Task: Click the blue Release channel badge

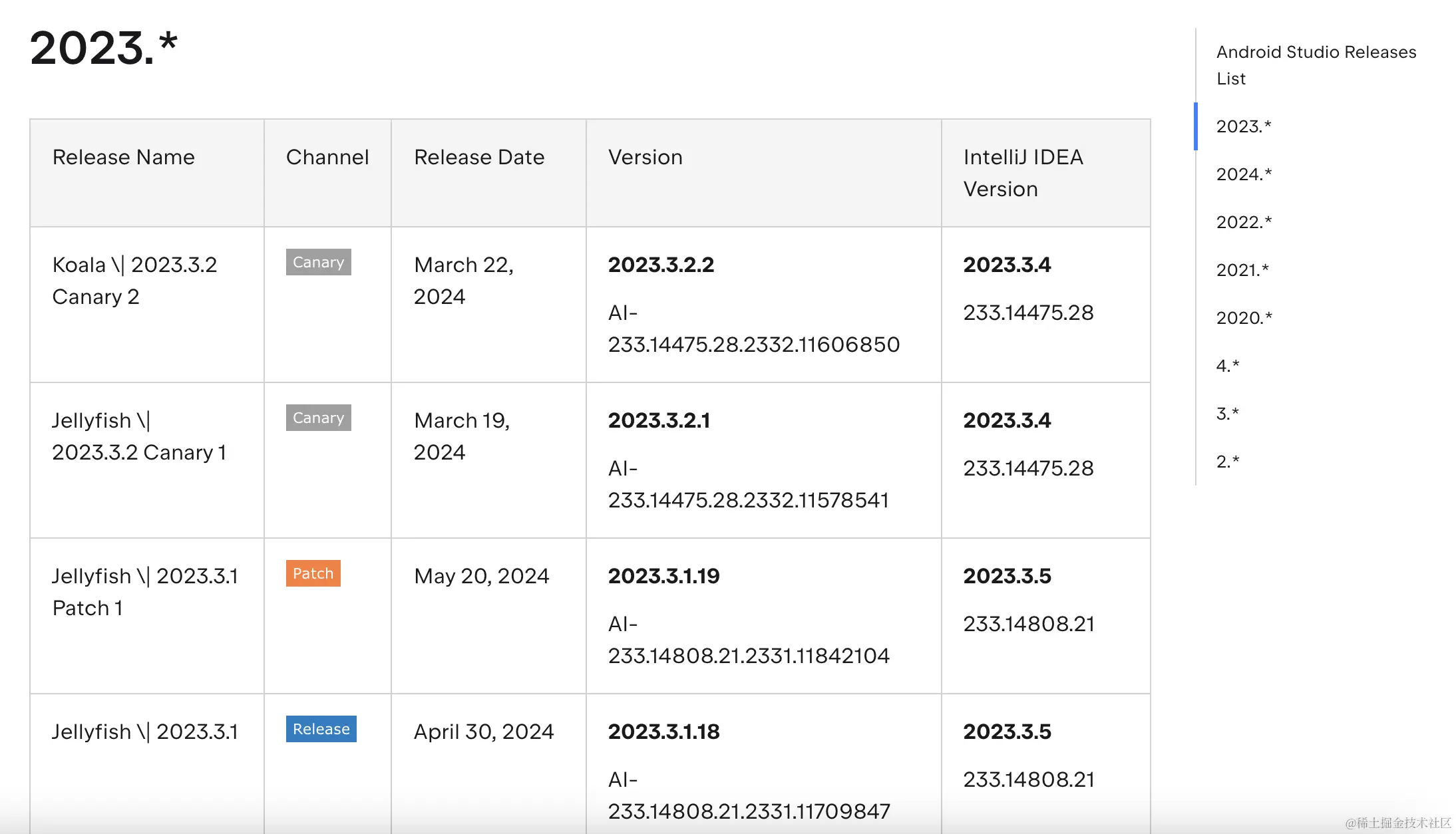Action: pyautogui.click(x=321, y=729)
